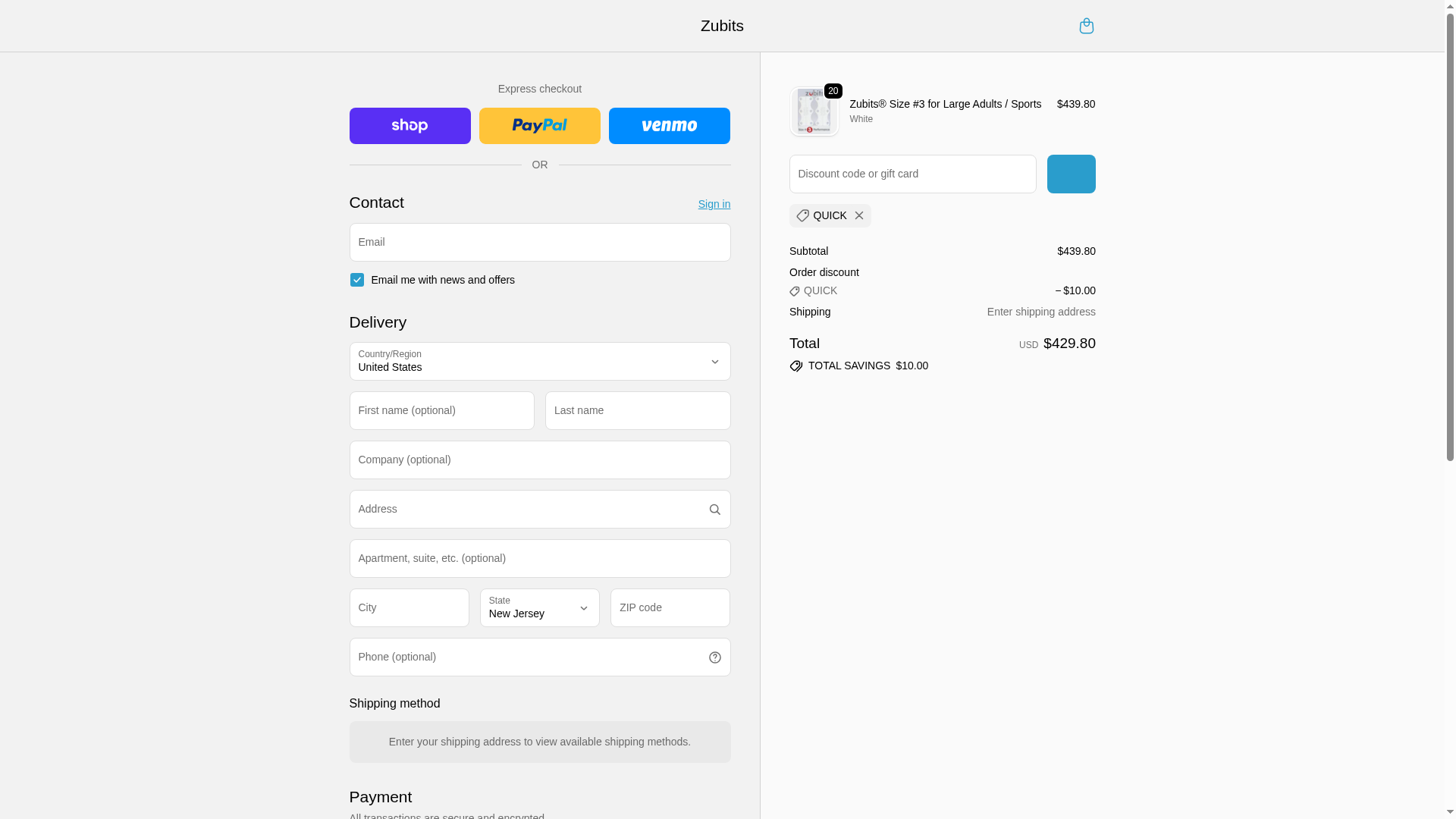Open the shopping bag cart icon

point(1086,26)
